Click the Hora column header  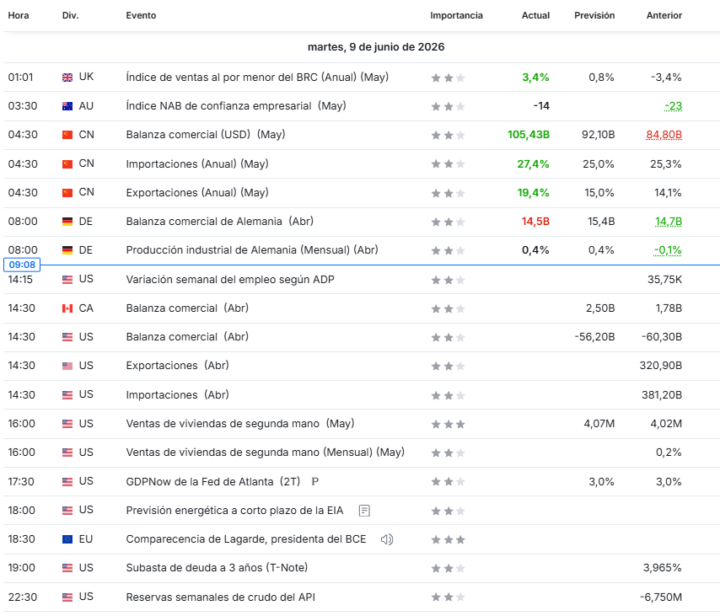pos(18,16)
